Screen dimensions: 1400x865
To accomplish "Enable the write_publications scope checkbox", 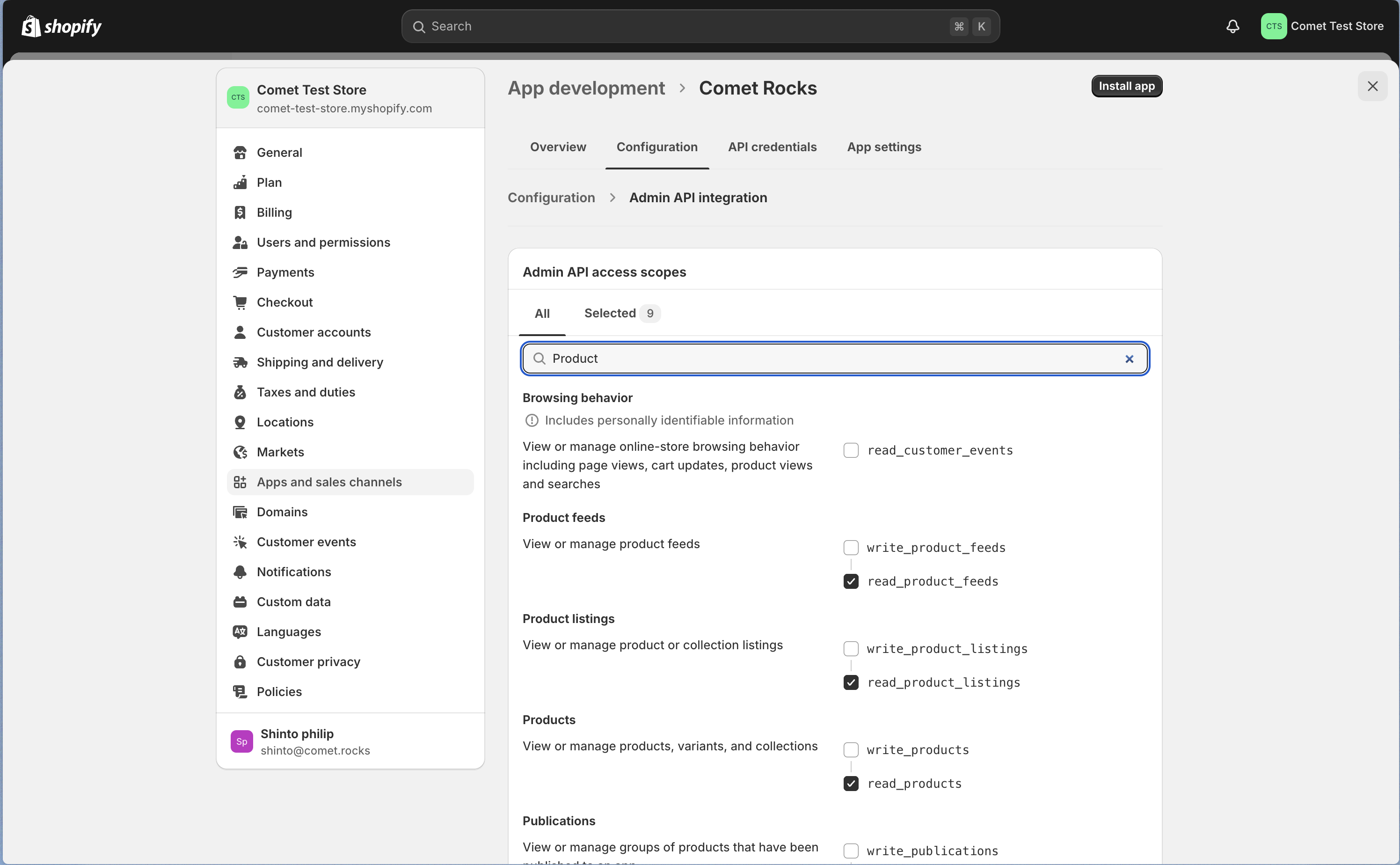I will click(851, 850).
